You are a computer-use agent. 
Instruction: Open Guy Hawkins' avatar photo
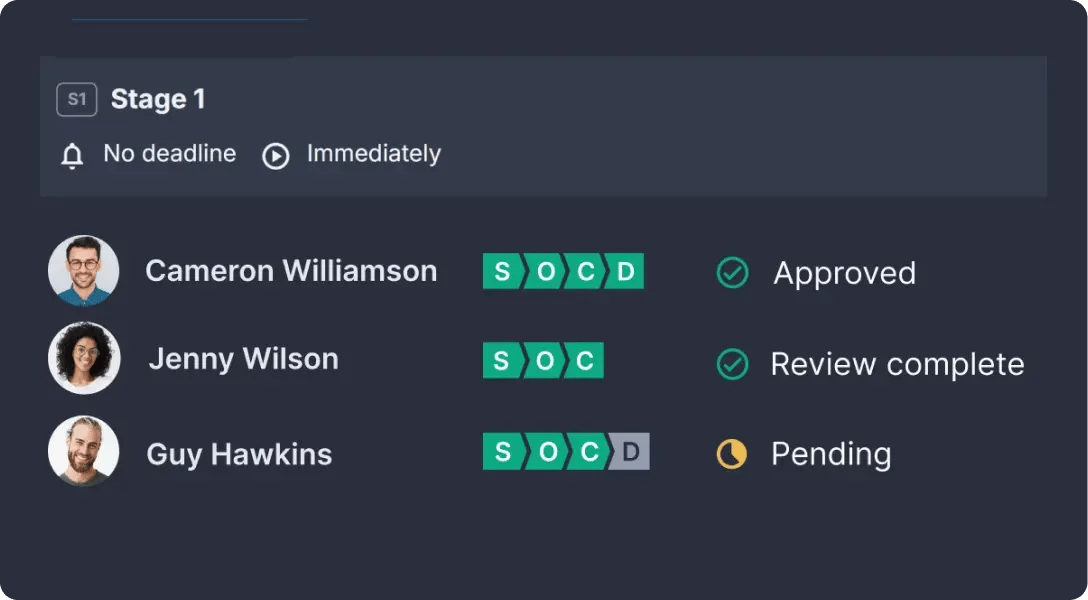[84, 452]
